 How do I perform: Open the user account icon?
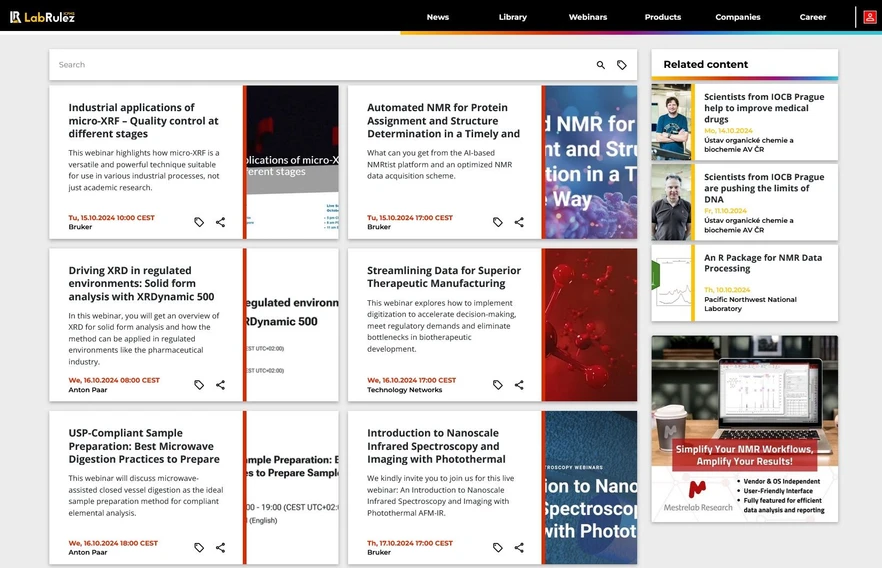pos(870,17)
